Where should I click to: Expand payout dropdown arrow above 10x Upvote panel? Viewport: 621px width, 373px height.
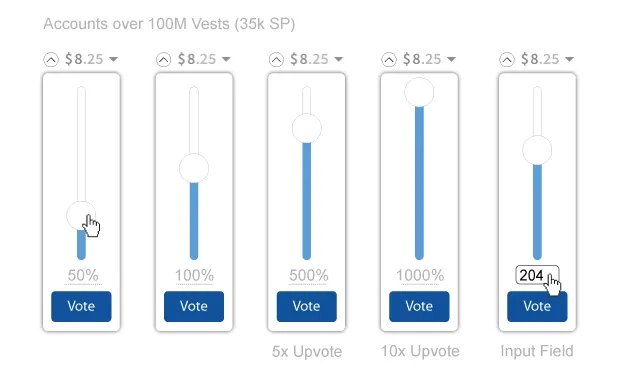(x=451, y=59)
